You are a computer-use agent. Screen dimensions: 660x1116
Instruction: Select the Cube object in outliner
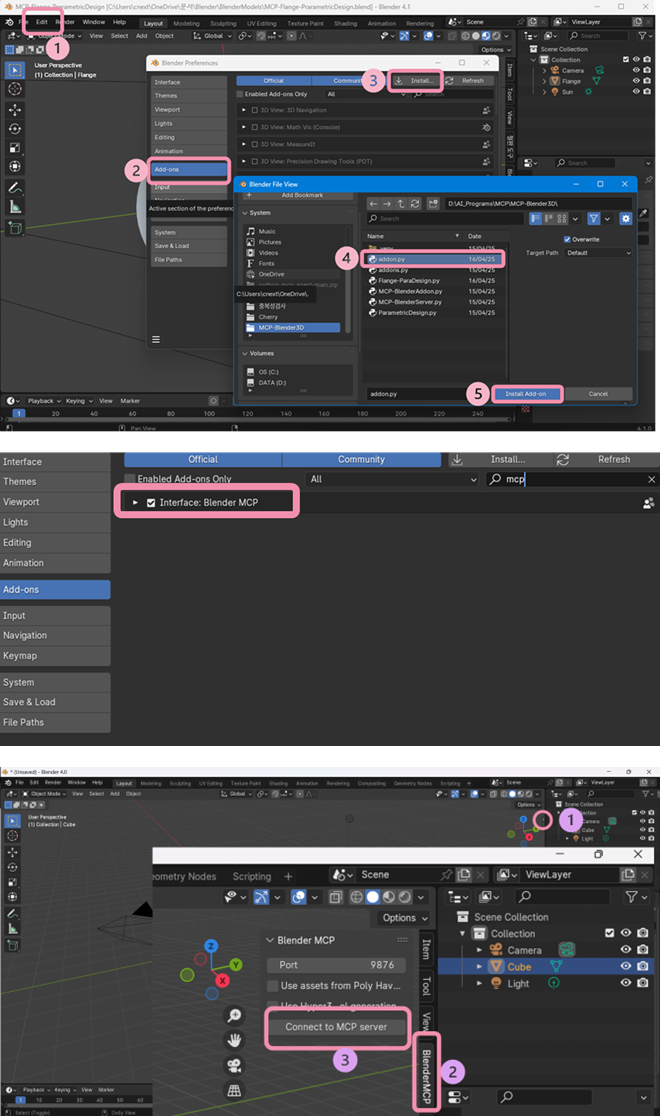[518, 967]
